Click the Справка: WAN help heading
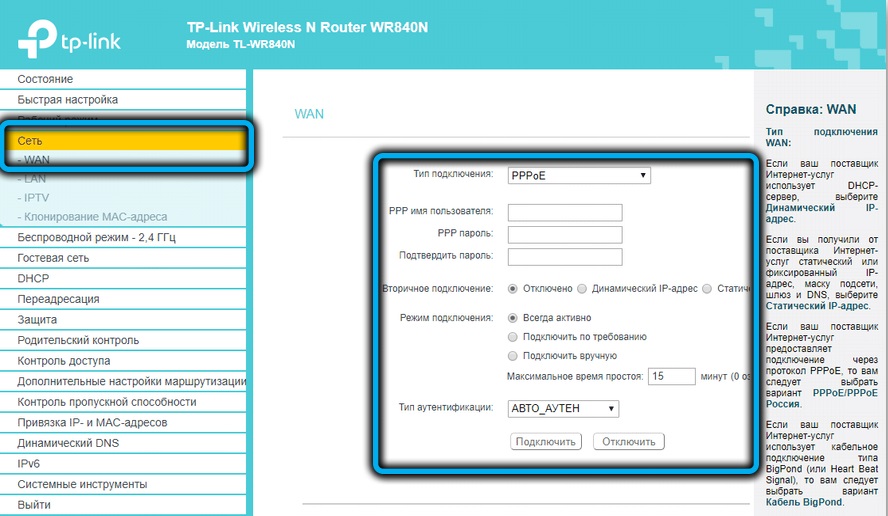This screenshot has width=888, height=516. (810, 109)
